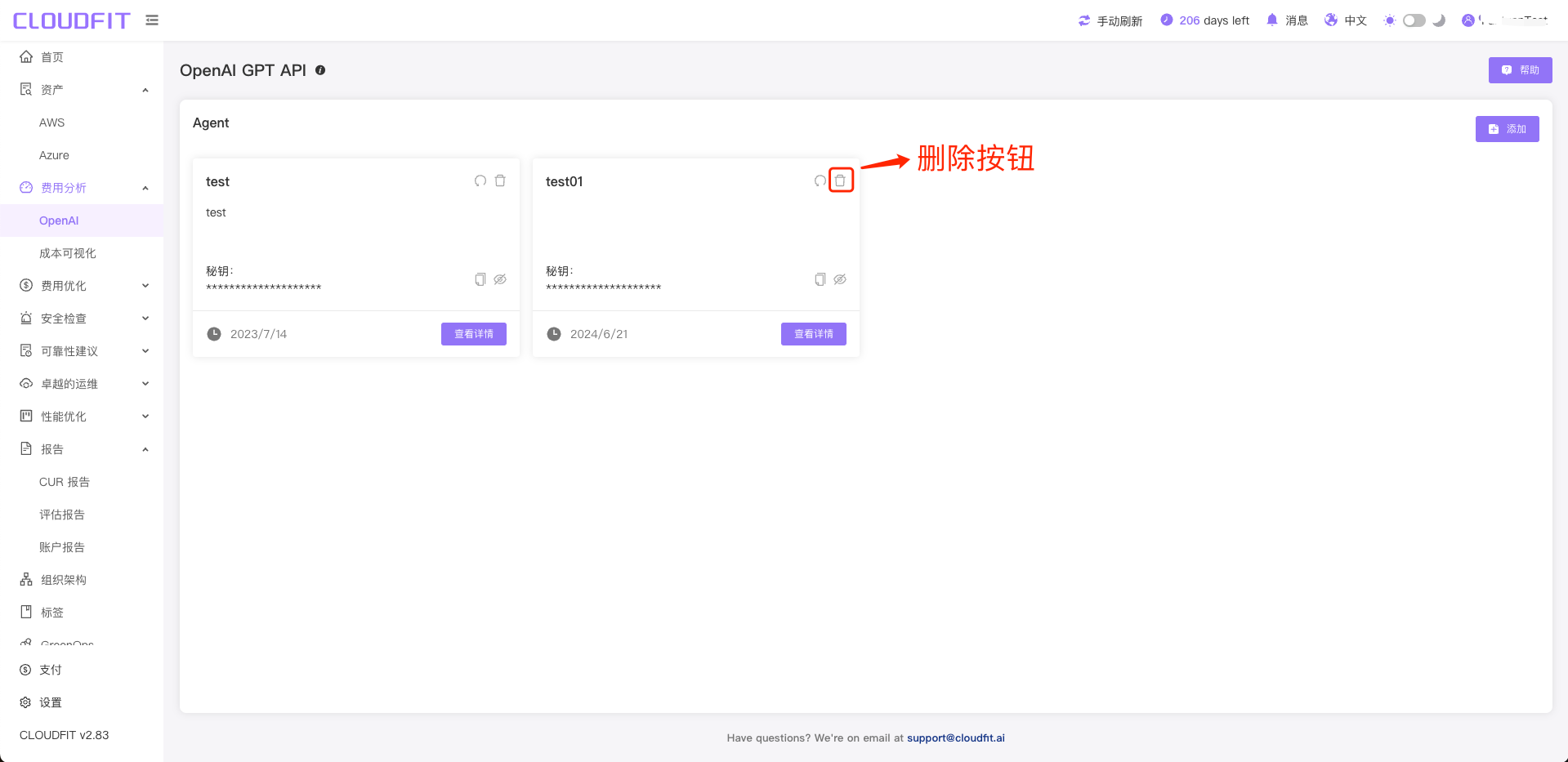The width and height of the screenshot is (1568, 762).
Task: Click the CLOUDFIT v2.83 version text
Action: 65,735
